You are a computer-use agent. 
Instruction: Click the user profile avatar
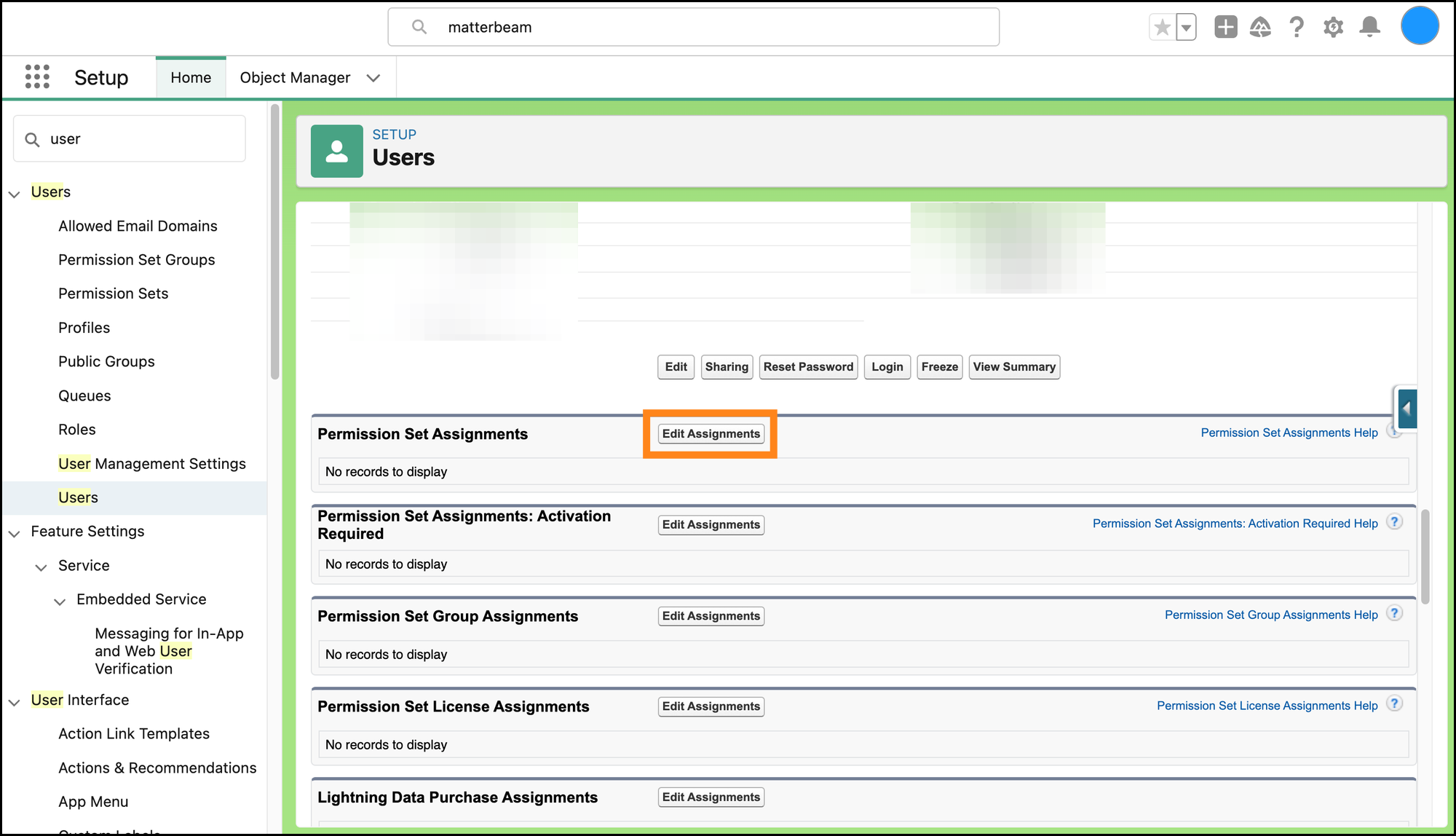pos(1419,26)
